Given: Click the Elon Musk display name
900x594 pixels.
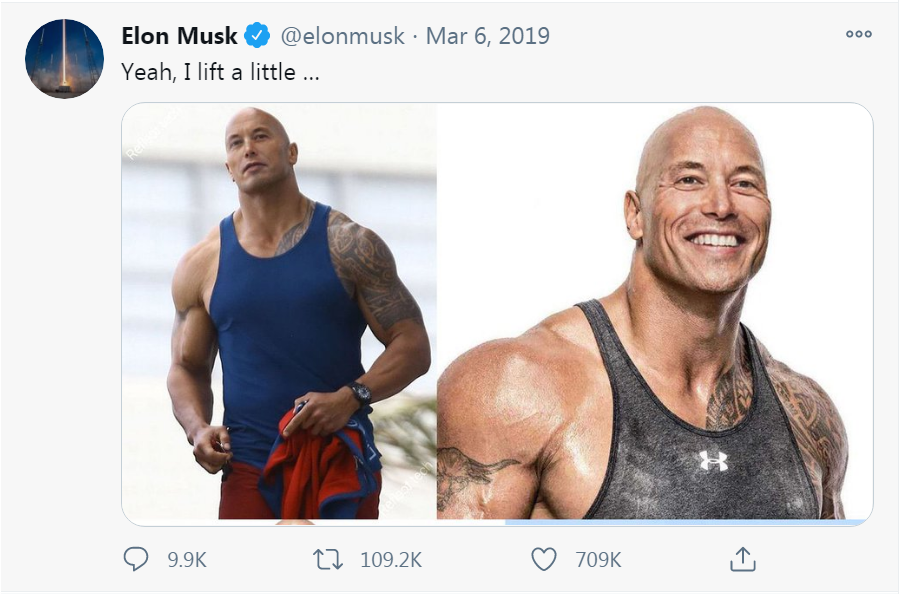Looking at the screenshot, I should coord(179,36).
